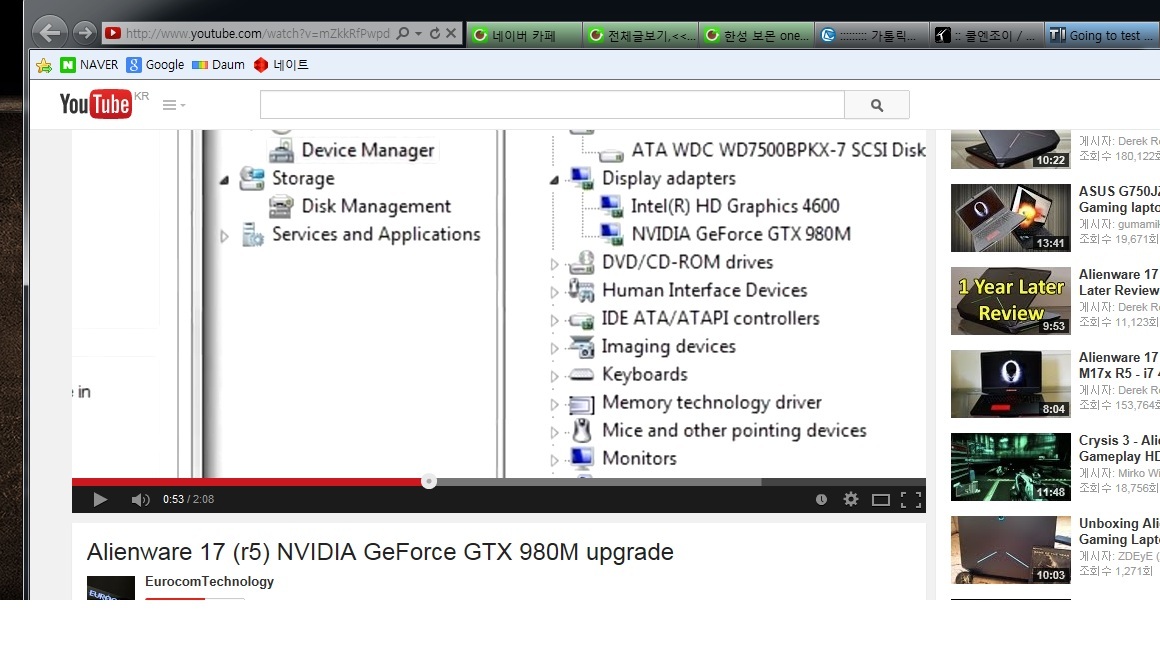Image resolution: width=1160 pixels, height=648 pixels.
Task: Open the 8:04 Alienware M17x R5 thumbnail
Action: [x=1011, y=384]
